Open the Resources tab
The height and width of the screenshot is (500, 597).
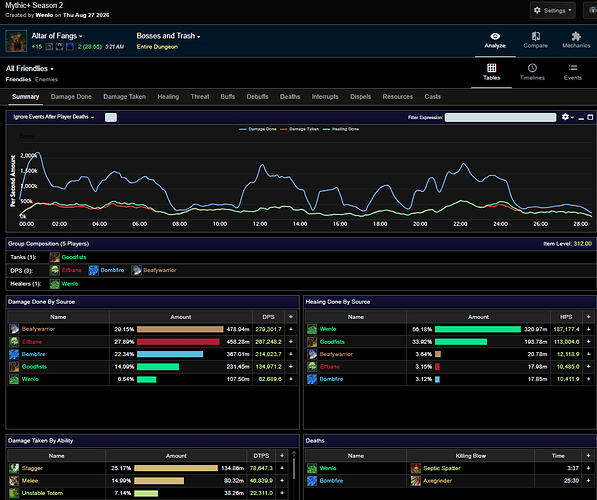pos(398,97)
